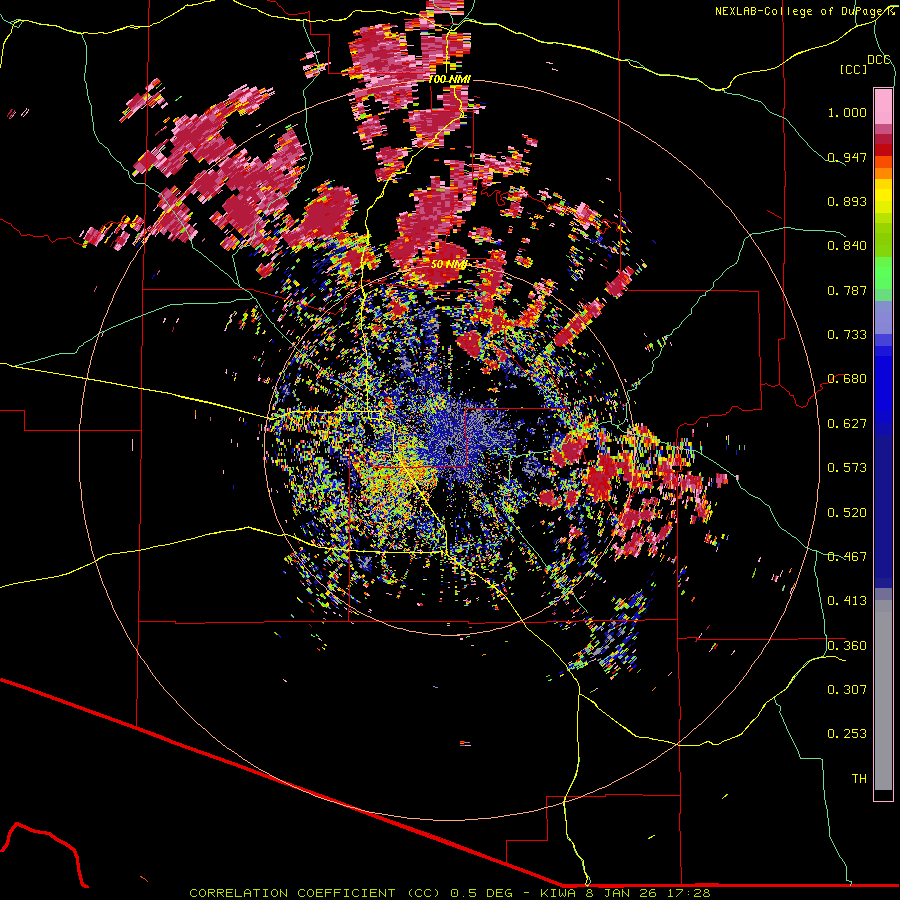Click the [CC] label above the color scale
The width and height of the screenshot is (900, 900).
(853, 69)
